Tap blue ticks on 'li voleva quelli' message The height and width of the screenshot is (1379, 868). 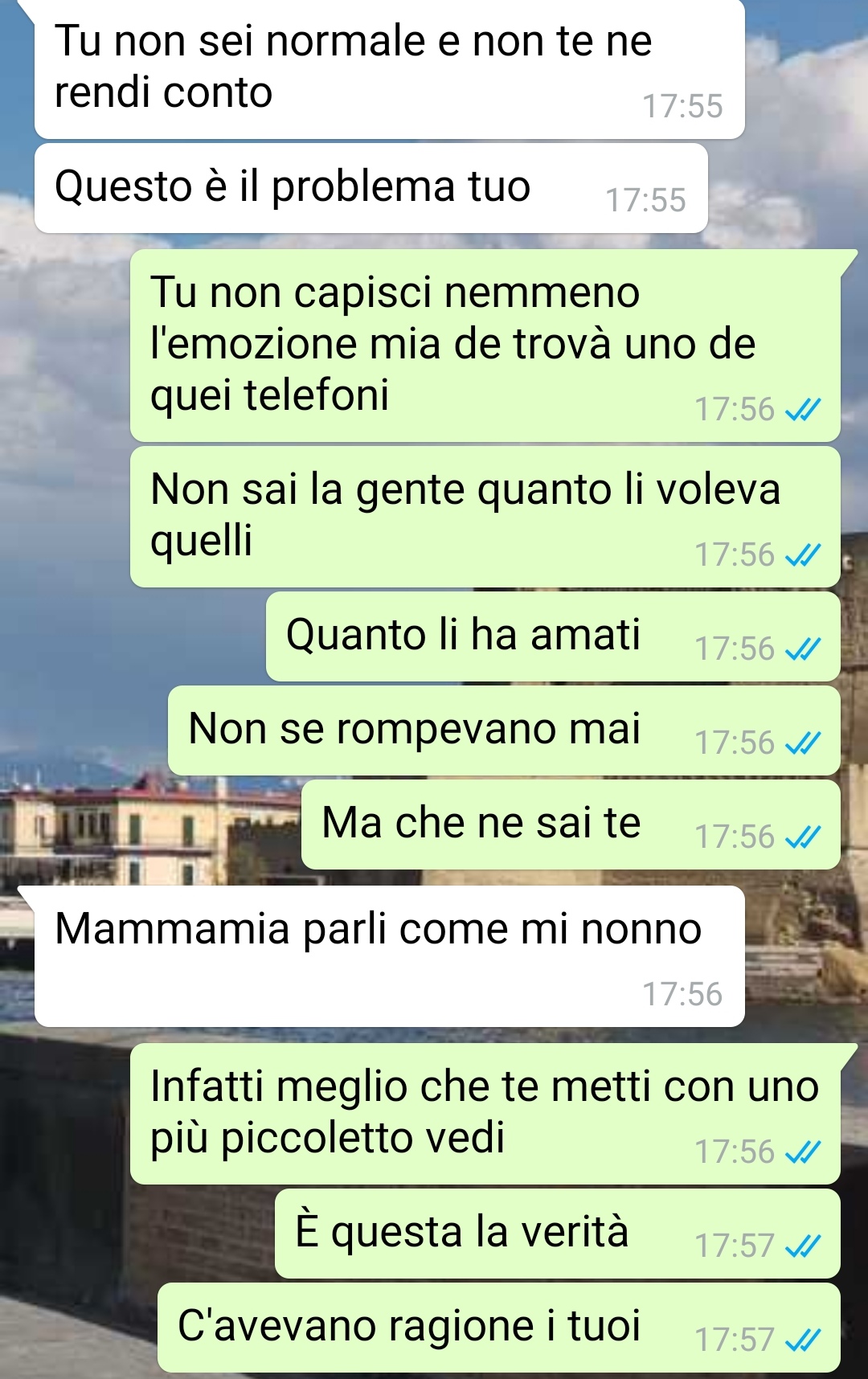[802, 555]
